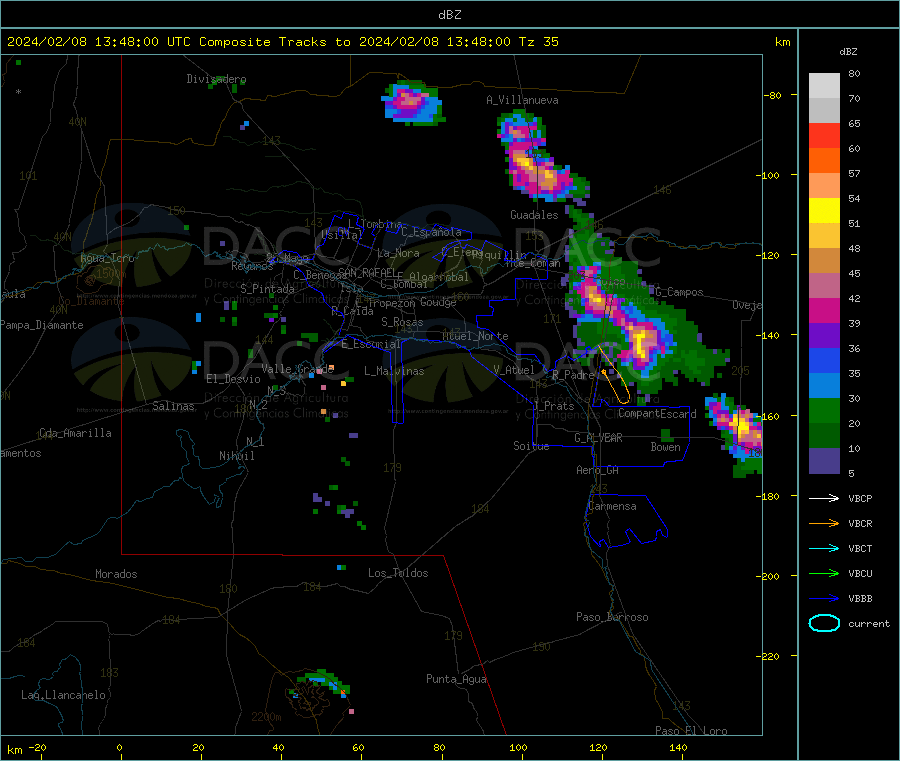Select the purple 36-39 dBZ swatch
This screenshot has height=761, width=900.
[x=824, y=336]
